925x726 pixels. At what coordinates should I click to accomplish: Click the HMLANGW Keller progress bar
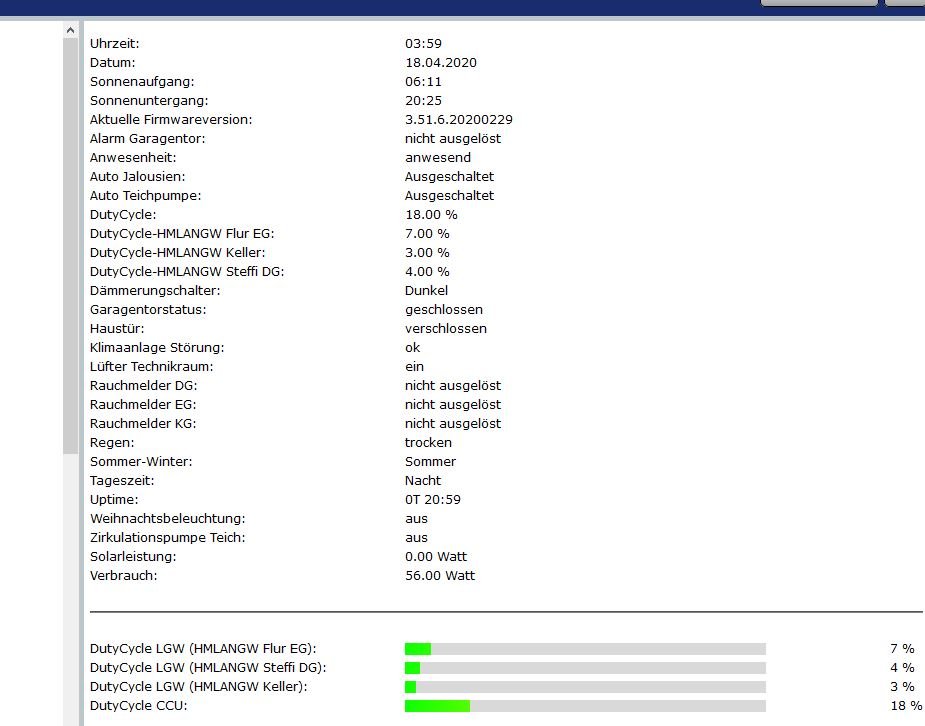(585, 687)
